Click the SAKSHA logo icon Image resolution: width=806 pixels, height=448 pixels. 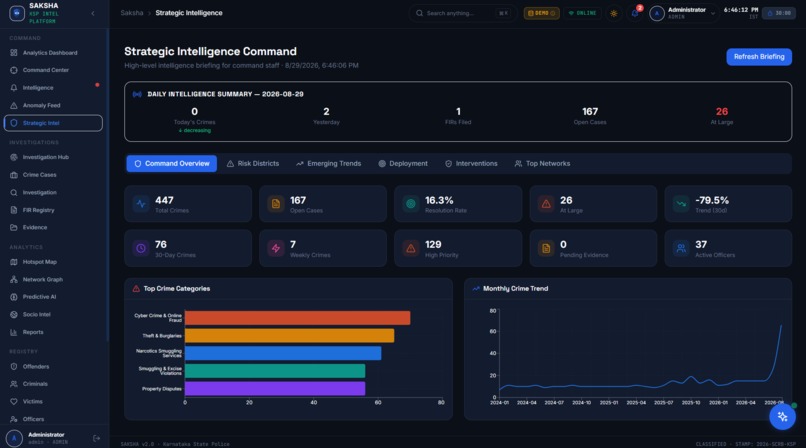pos(17,13)
